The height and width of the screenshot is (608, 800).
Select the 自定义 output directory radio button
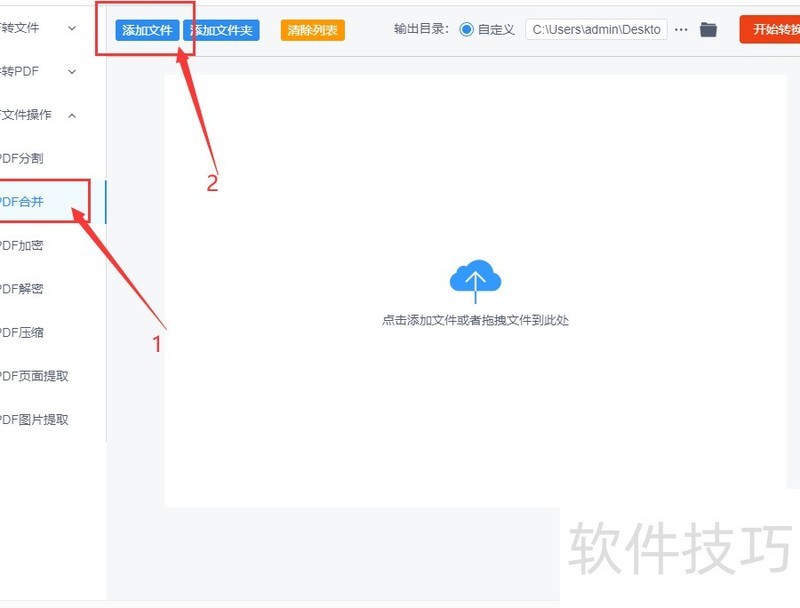pos(468,29)
